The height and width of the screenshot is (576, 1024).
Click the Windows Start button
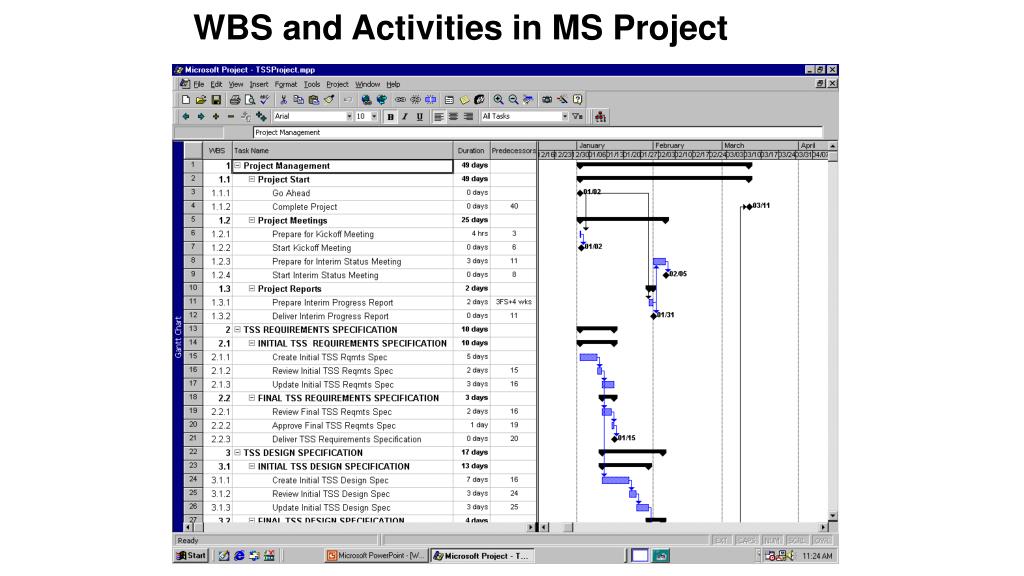tap(191, 556)
